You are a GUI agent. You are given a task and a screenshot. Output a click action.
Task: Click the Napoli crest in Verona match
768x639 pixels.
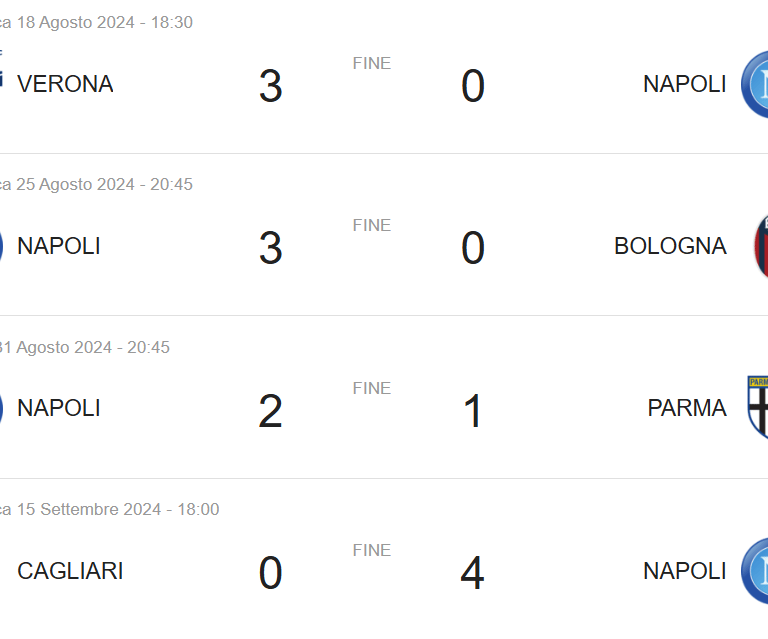point(755,84)
